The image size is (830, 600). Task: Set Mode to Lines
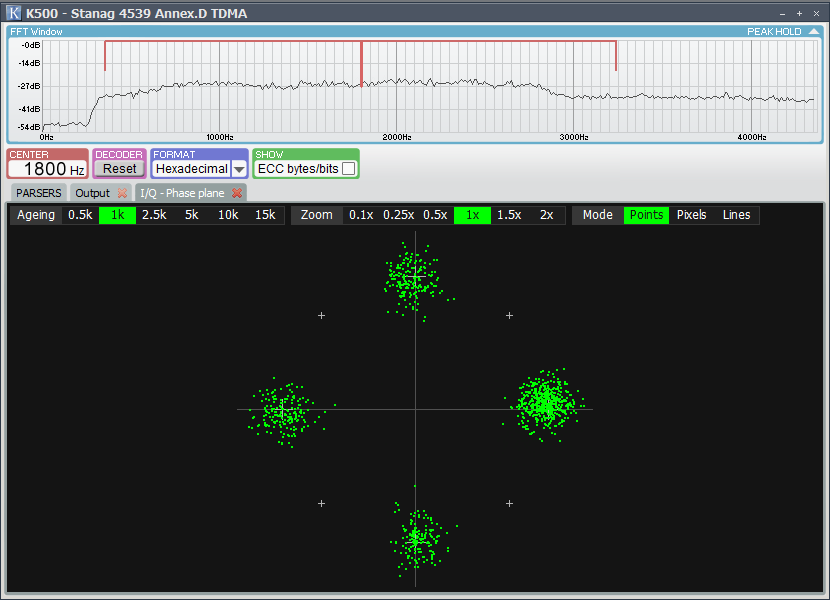[x=736, y=215]
